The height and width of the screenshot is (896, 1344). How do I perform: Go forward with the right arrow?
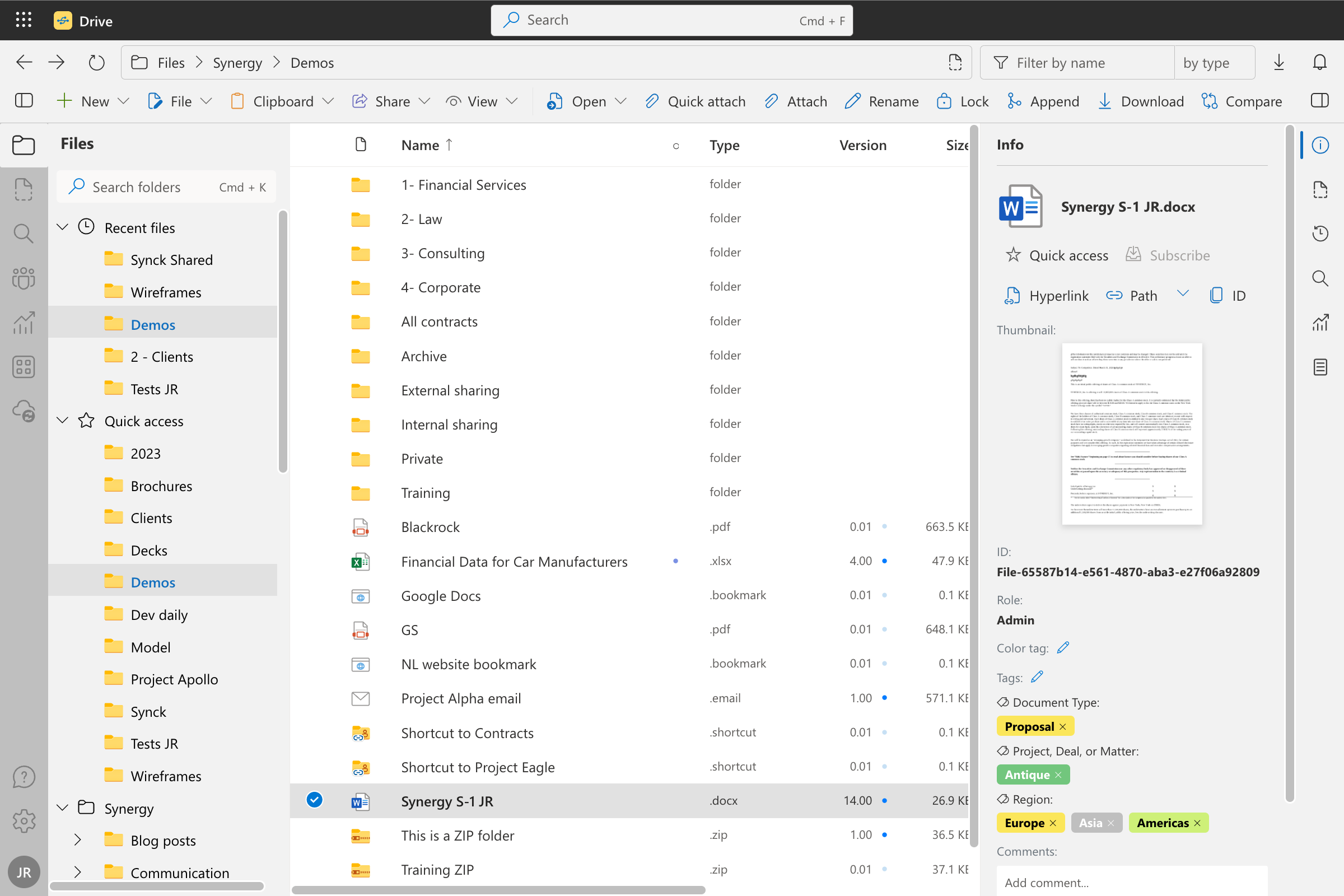(57, 62)
